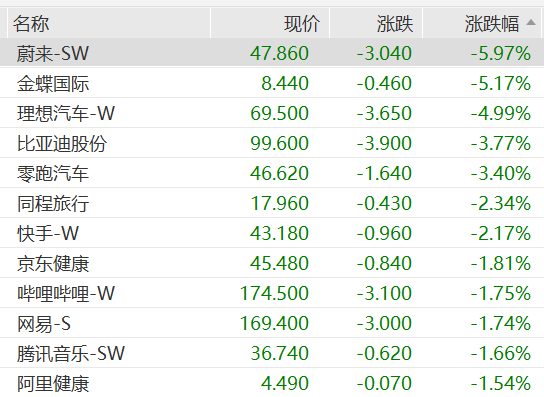Click the 36.740 price cell

(279, 353)
